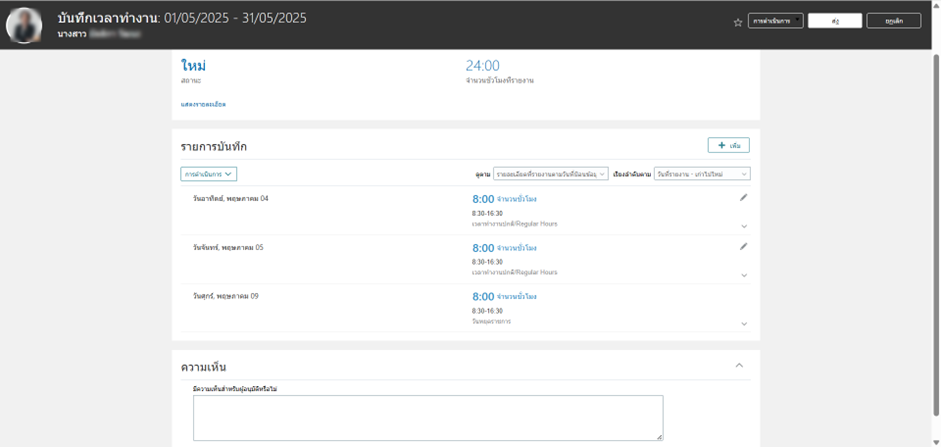Viewport: 941px width, 447px height.
Task: Click pencil icon for Monday May 05 entry
Action: [x=743, y=246]
